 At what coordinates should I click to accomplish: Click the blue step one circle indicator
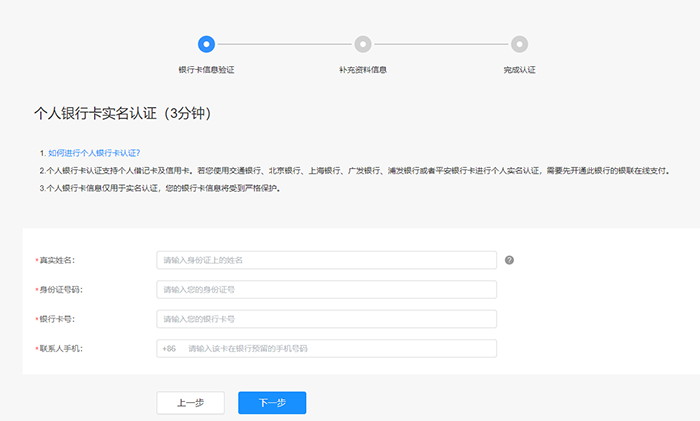coord(206,44)
